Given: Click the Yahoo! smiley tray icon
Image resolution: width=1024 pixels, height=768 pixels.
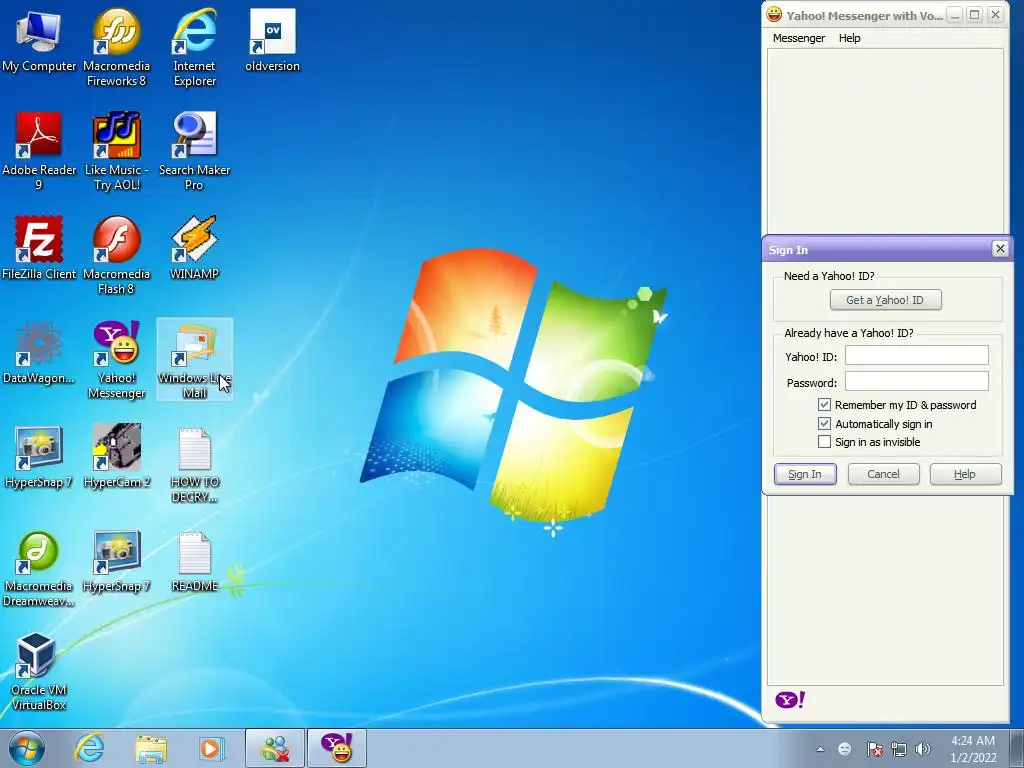Looking at the screenshot, I should [x=844, y=749].
